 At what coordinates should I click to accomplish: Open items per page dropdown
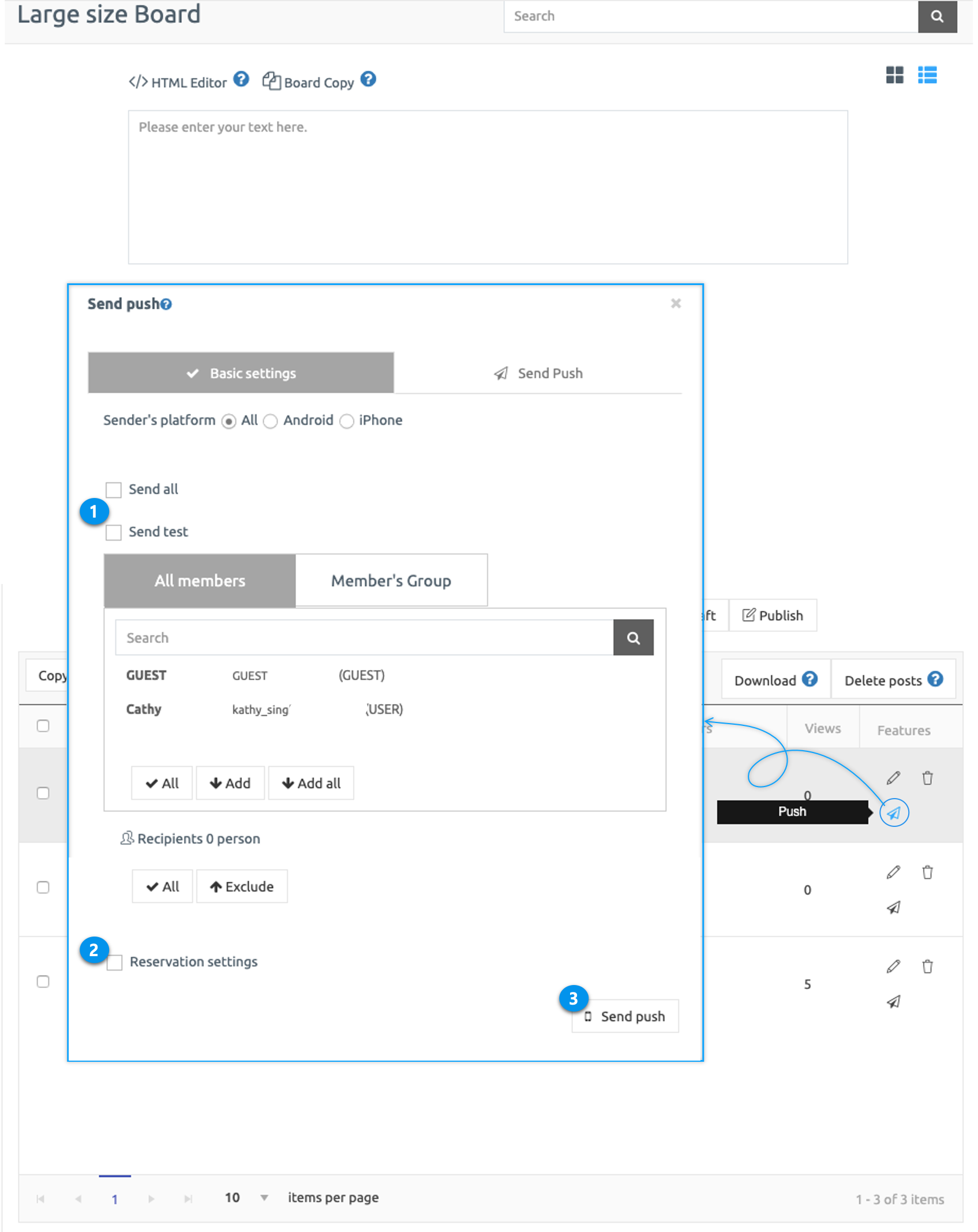tap(264, 1197)
